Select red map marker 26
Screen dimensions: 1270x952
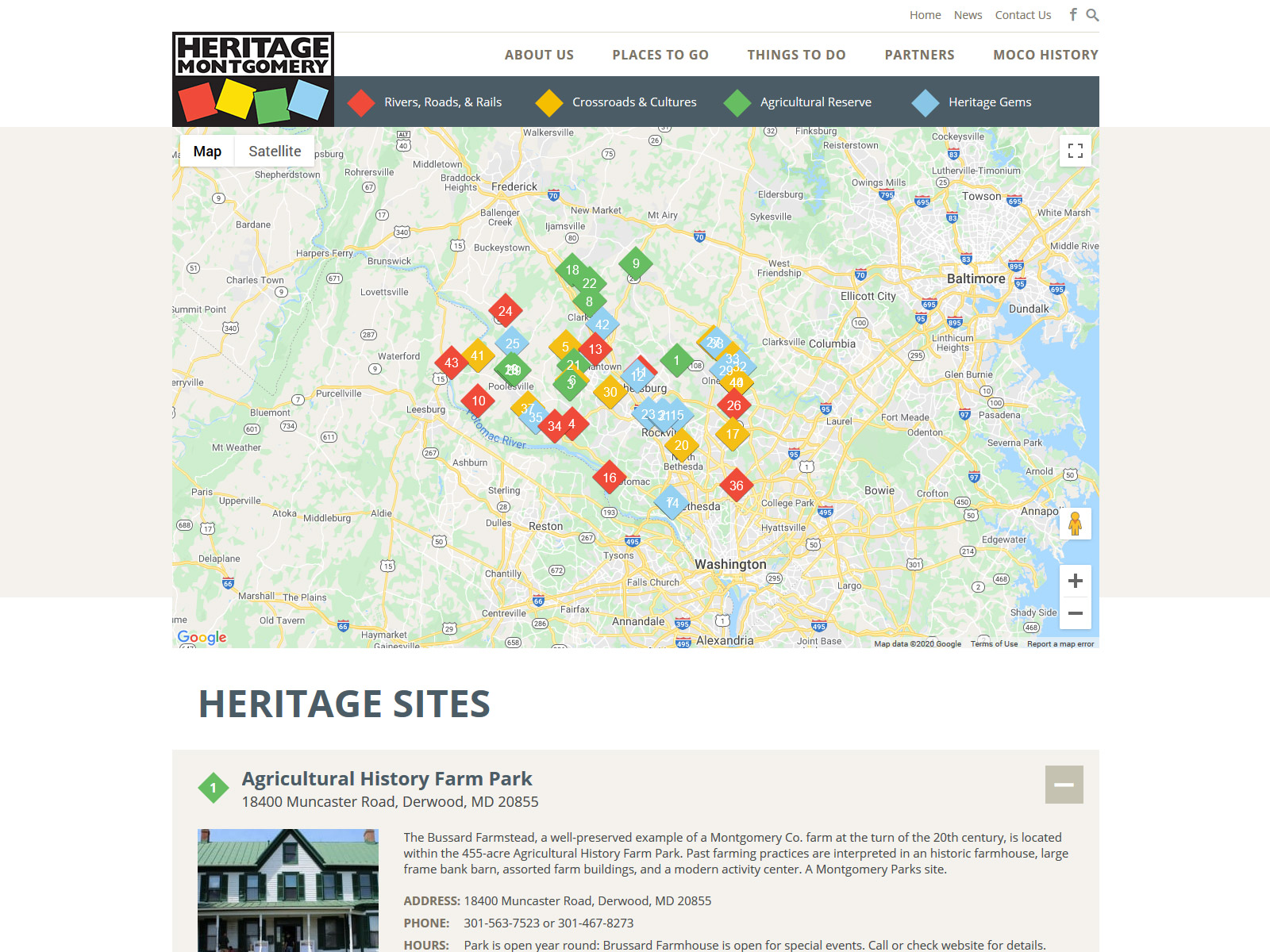[x=734, y=405]
